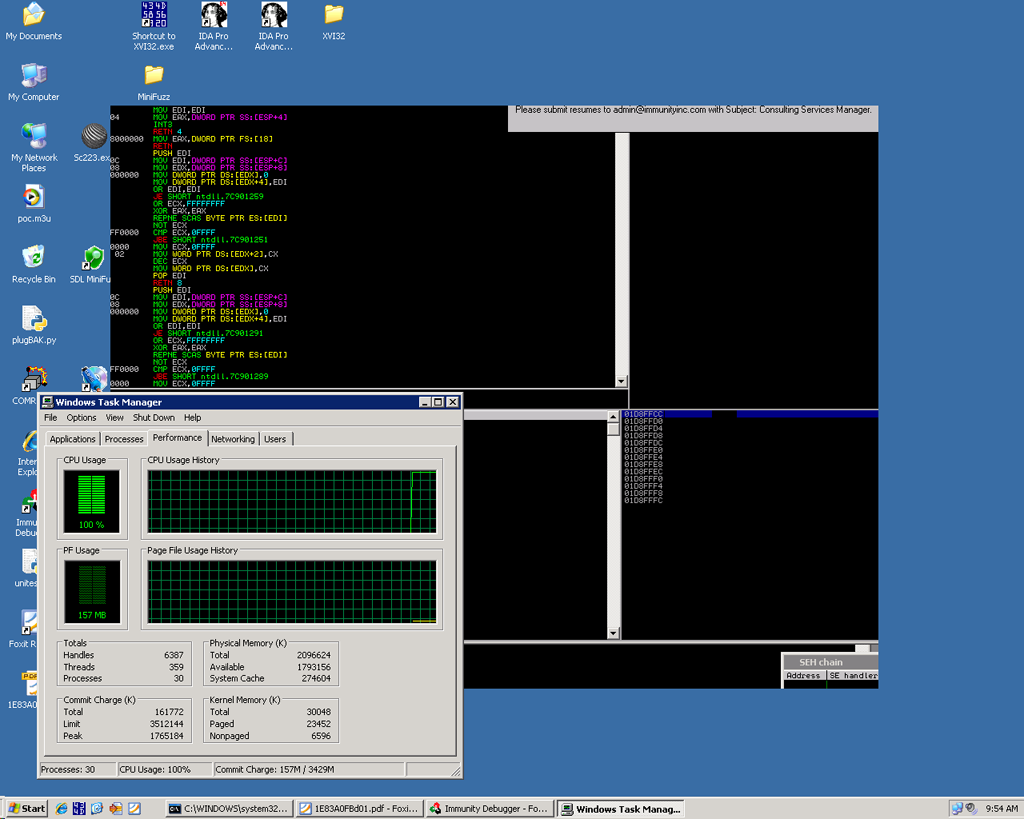
Task: Click status bar text 'Commit Charge: 157M / 3429M'
Action: [x=275, y=769]
